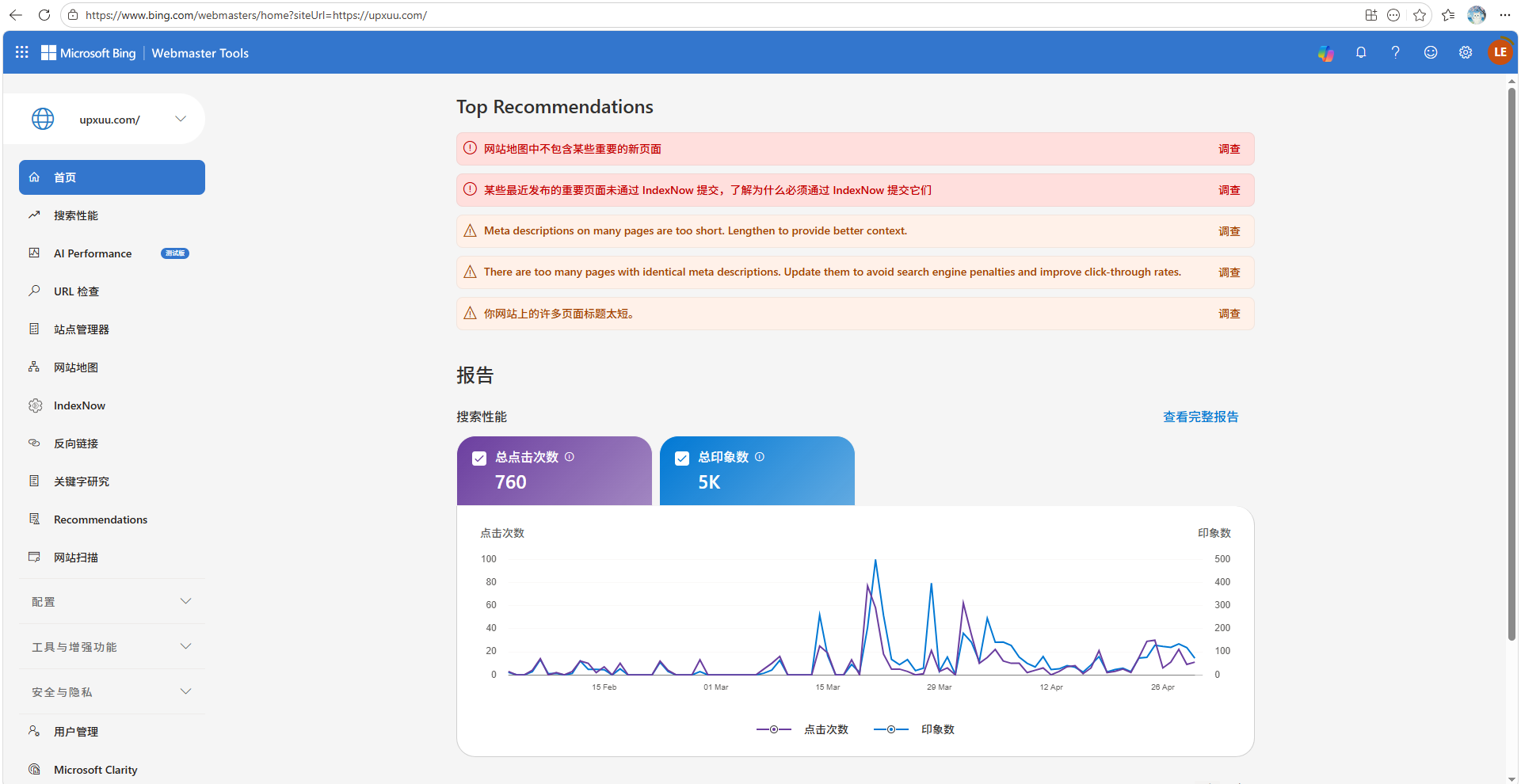Click the globe icon beside upxuu.com
Screen dimensions: 1521x784
(x=43, y=119)
